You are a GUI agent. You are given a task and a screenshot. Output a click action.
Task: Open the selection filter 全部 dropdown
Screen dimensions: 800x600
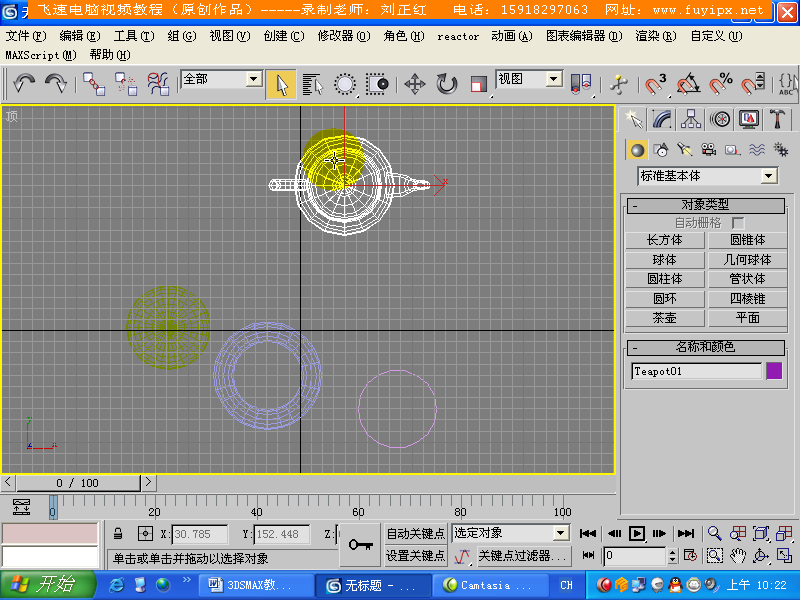tap(253, 79)
